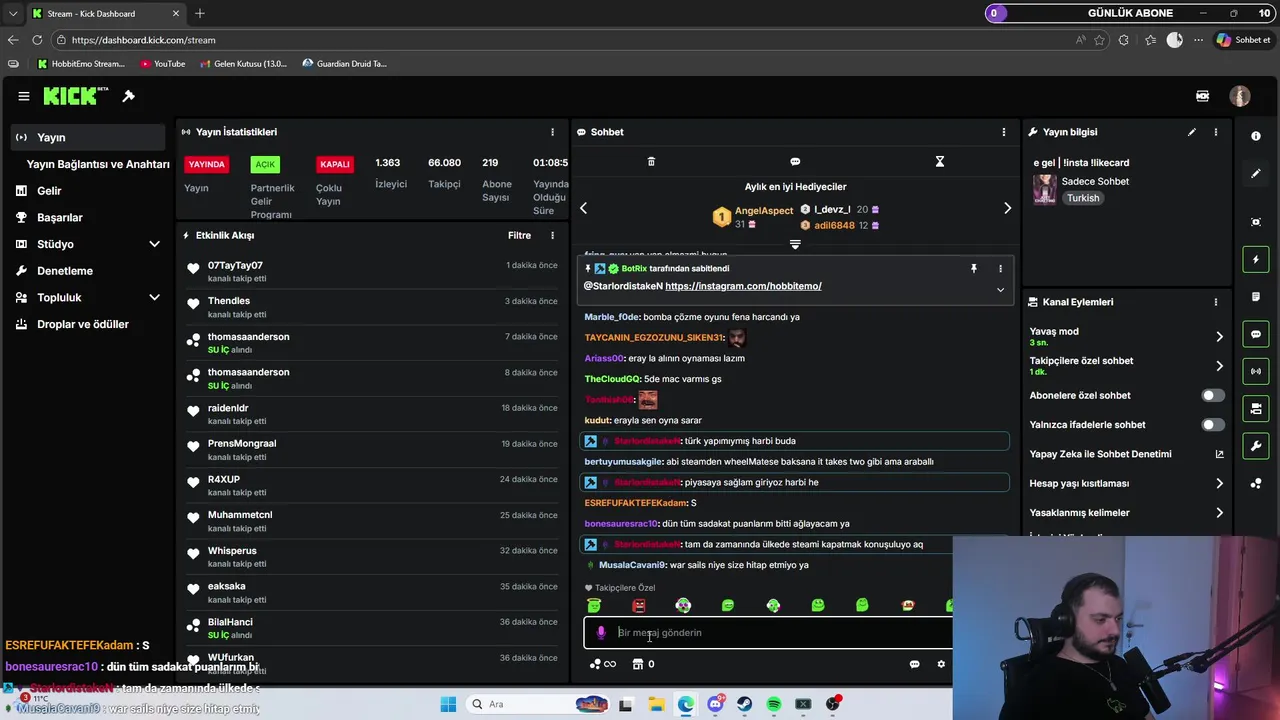Expand the pinned message chevron

[x=1000, y=290]
